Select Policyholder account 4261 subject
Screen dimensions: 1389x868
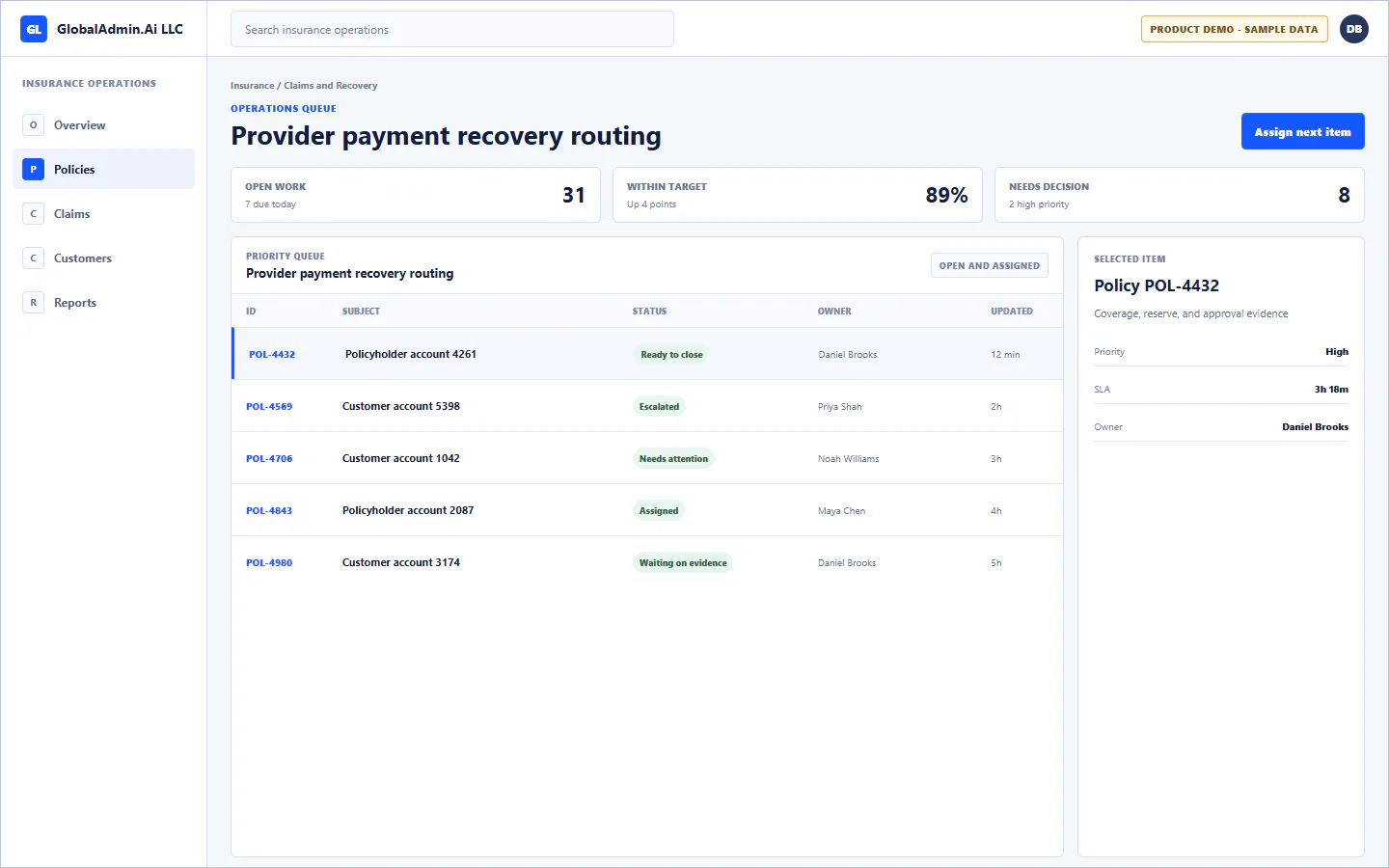pyautogui.click(x=411, y=354)
